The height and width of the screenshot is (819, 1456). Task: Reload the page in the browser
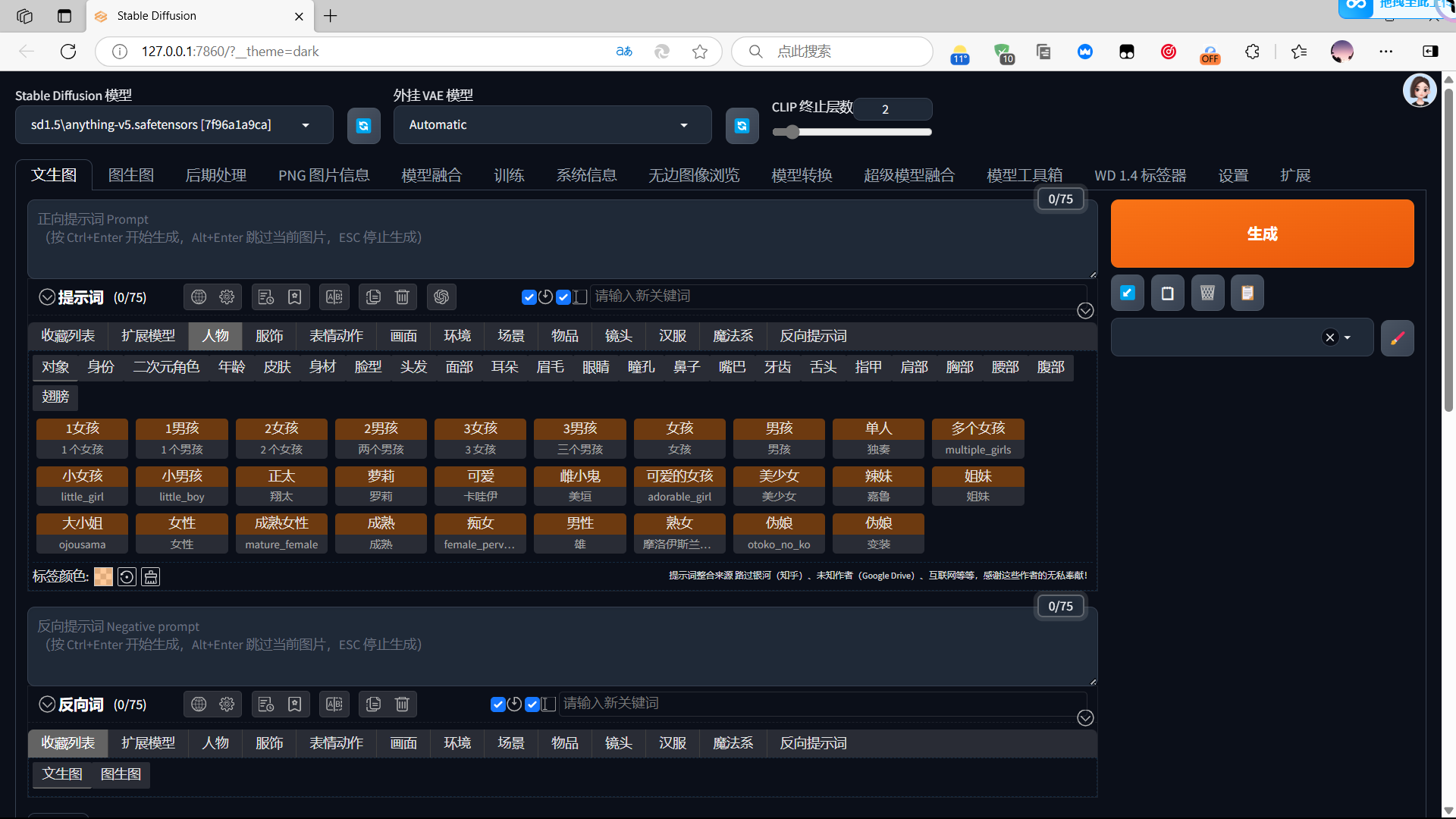(68, 52)
